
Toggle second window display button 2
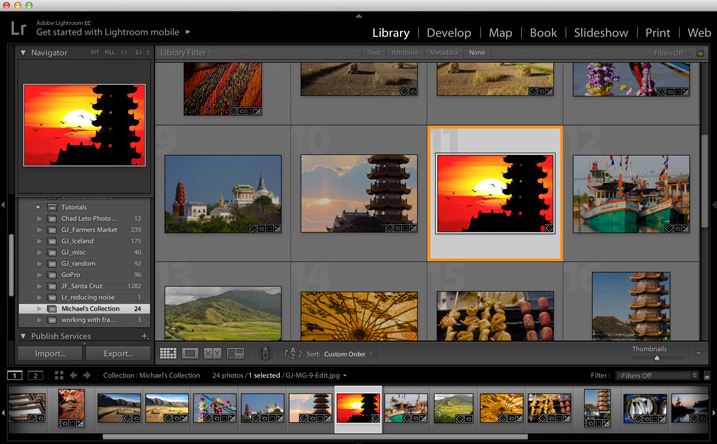point(35,375)
